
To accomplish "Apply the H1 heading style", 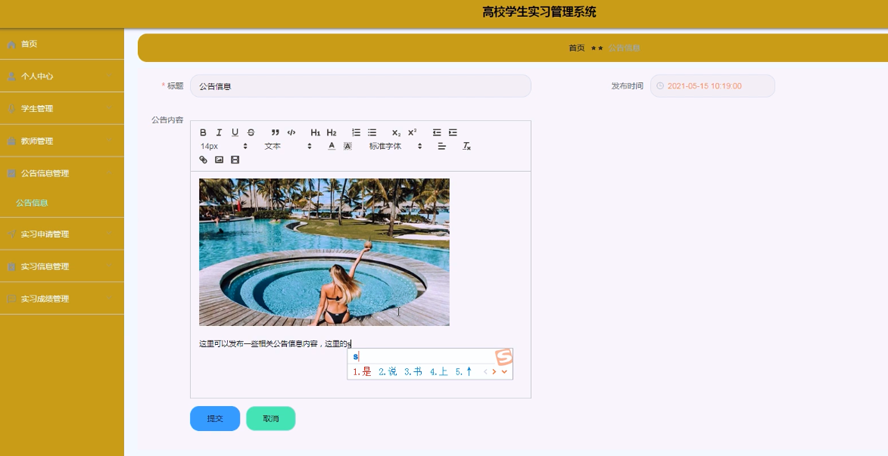I will tap(315, 133).
